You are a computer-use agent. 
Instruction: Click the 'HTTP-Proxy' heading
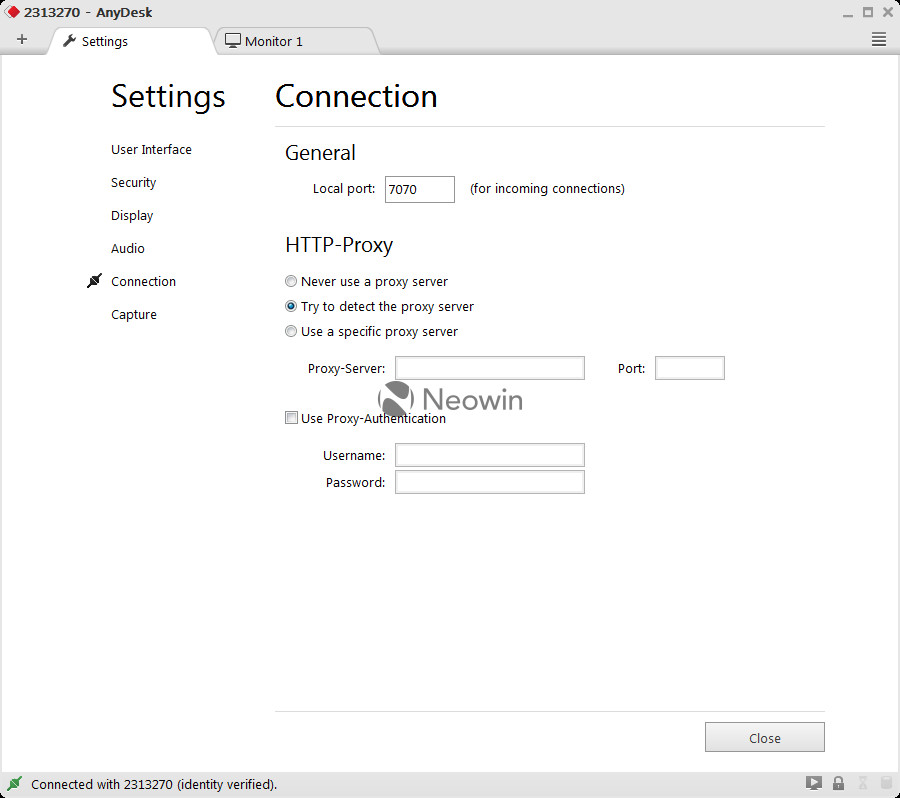tap(339, 245)
